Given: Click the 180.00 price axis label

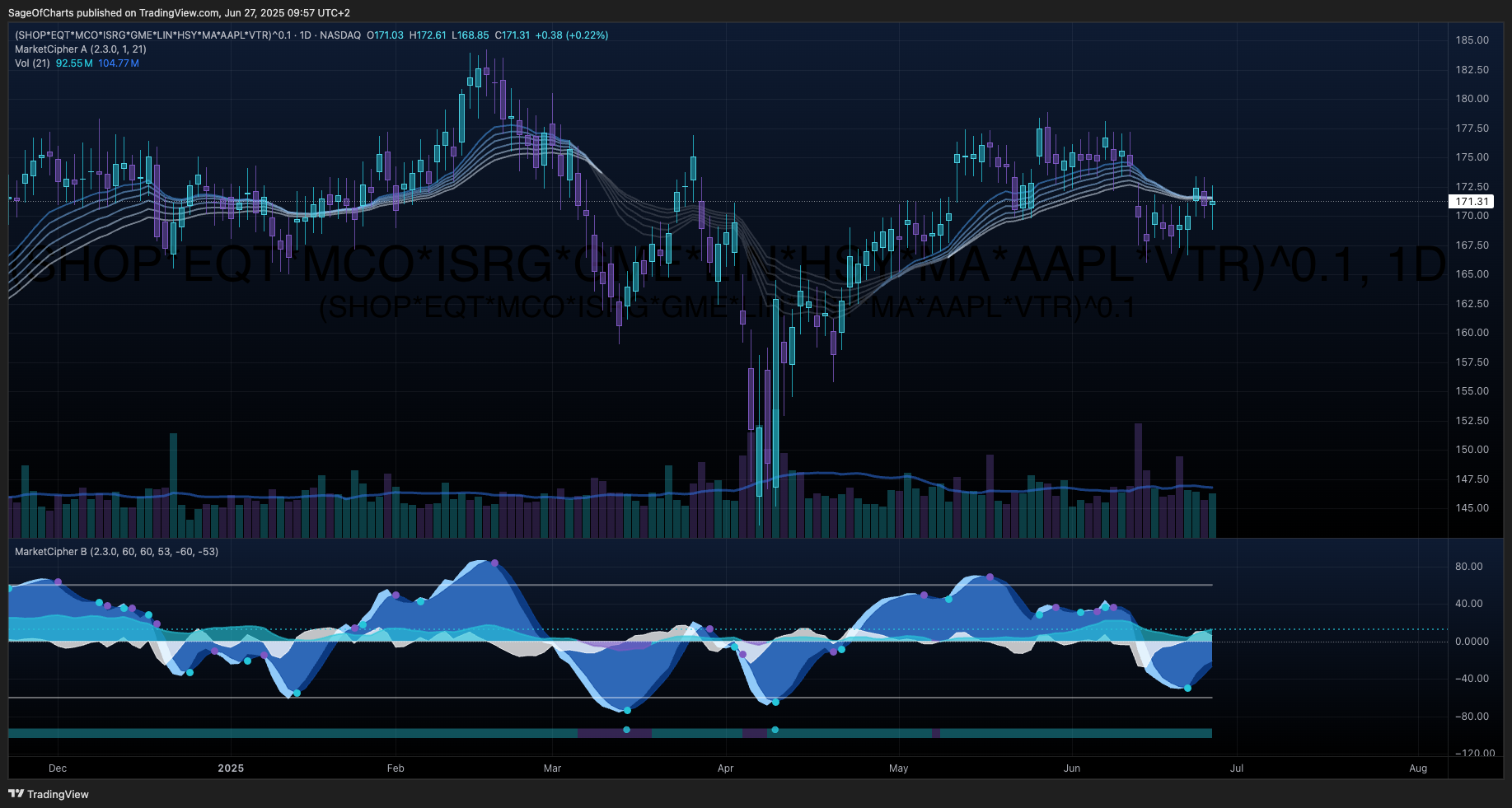Looking at the screenshot, I should [1472, 99].
